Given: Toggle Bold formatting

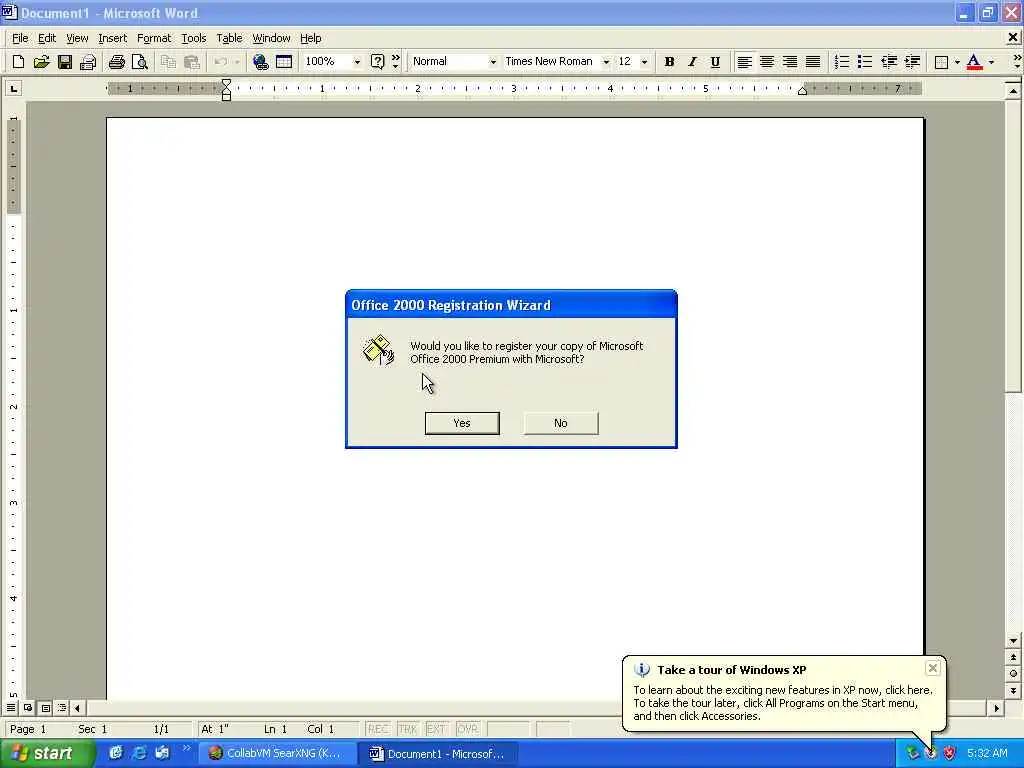Looking at the screenshot, I should click(x=669, y=62).
